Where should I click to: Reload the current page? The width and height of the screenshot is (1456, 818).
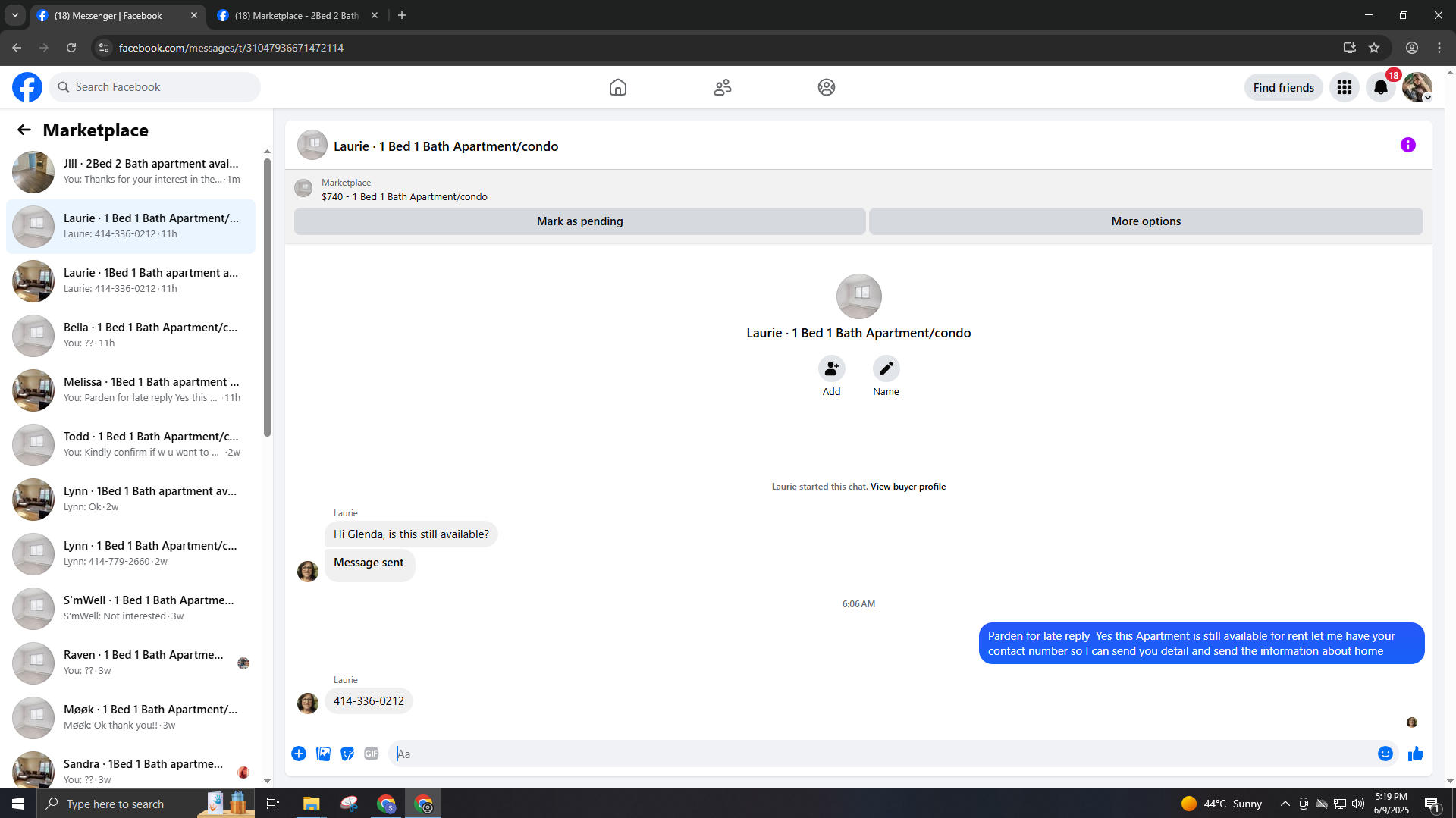(x=71, y=48)
